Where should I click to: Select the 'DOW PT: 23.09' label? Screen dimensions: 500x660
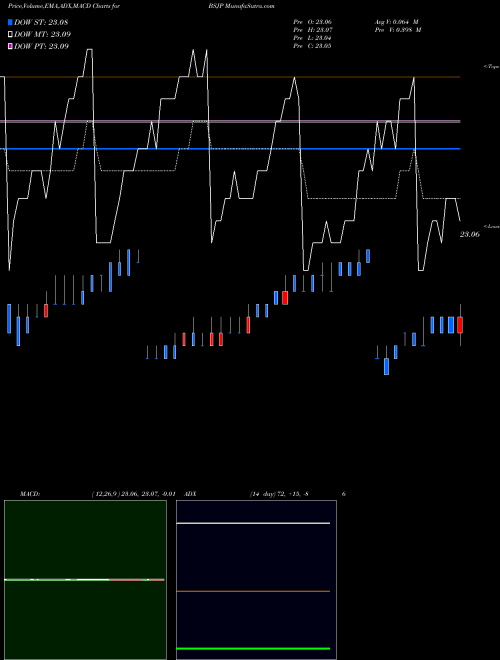pos(42,46)
